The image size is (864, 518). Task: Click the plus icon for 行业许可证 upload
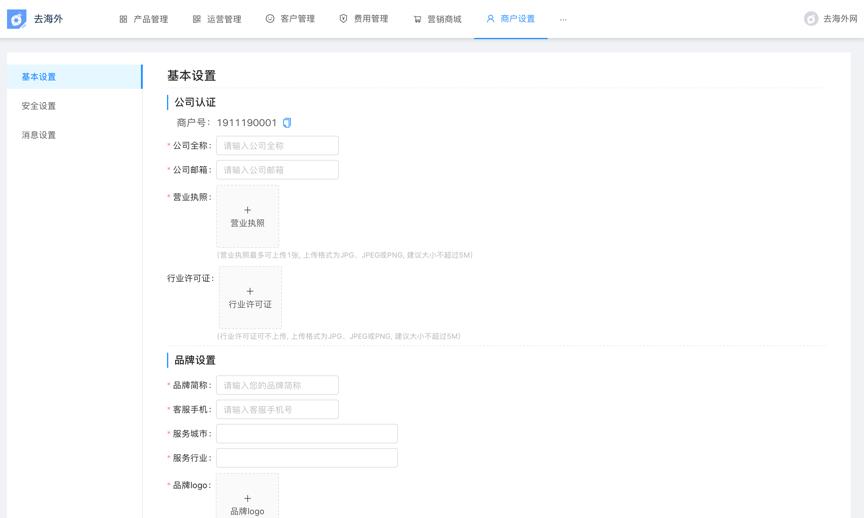[250, 291]
